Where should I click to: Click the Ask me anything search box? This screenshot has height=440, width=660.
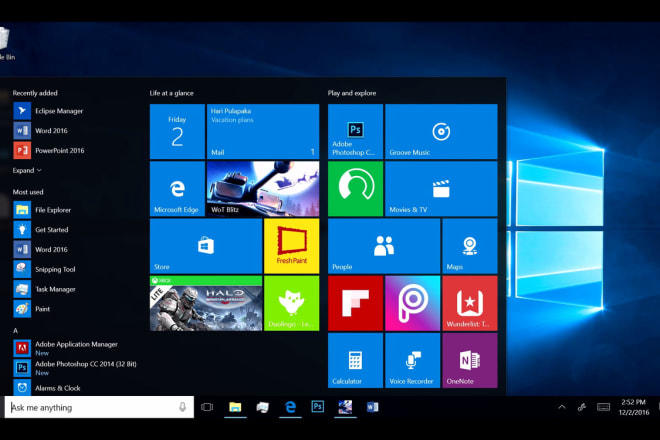click(x=99, y=407)
